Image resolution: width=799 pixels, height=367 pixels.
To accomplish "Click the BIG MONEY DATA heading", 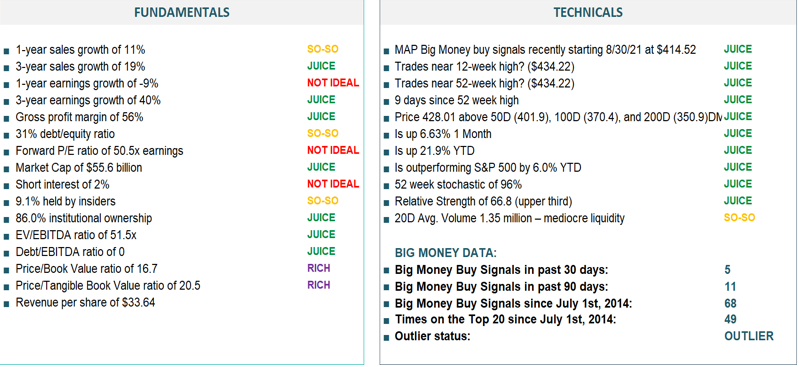I will [446, 252].
